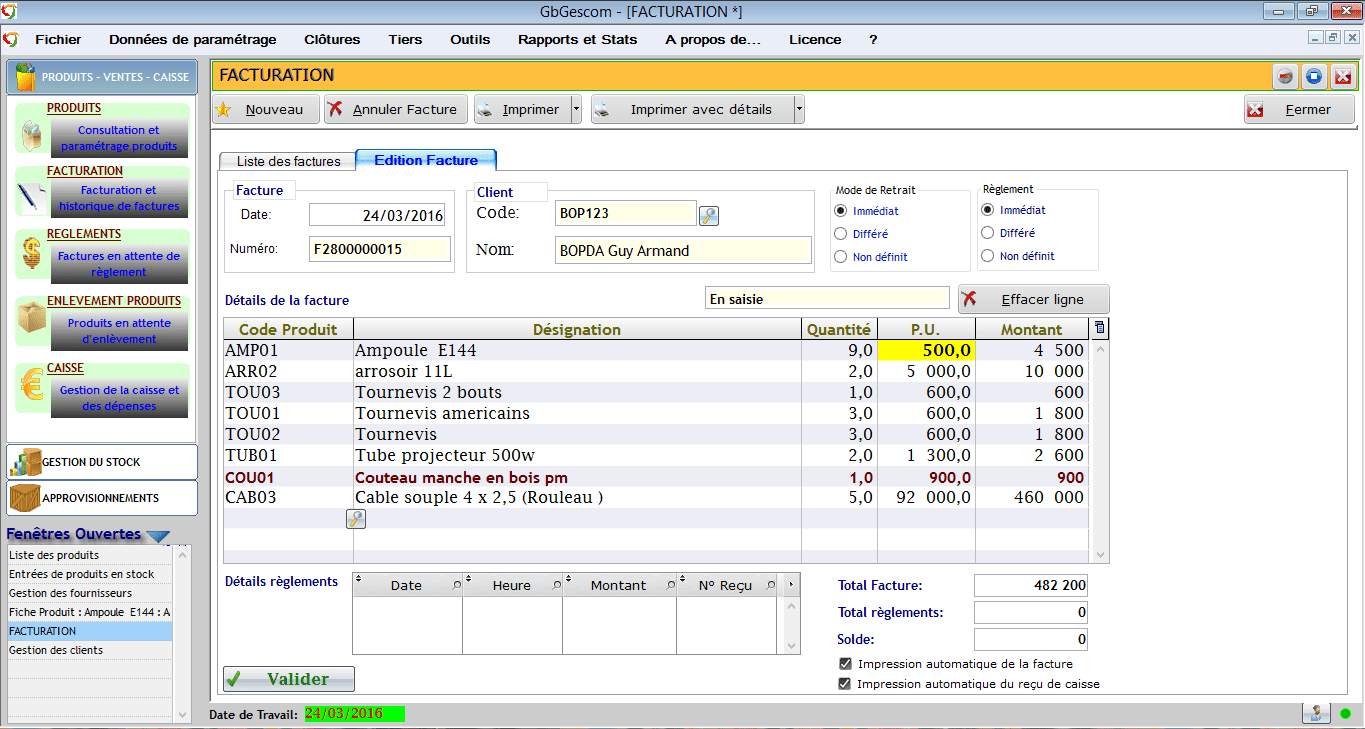Click the product lookup icon in empty row
This screenshot has width=1365, height=729.
point(355,518)
